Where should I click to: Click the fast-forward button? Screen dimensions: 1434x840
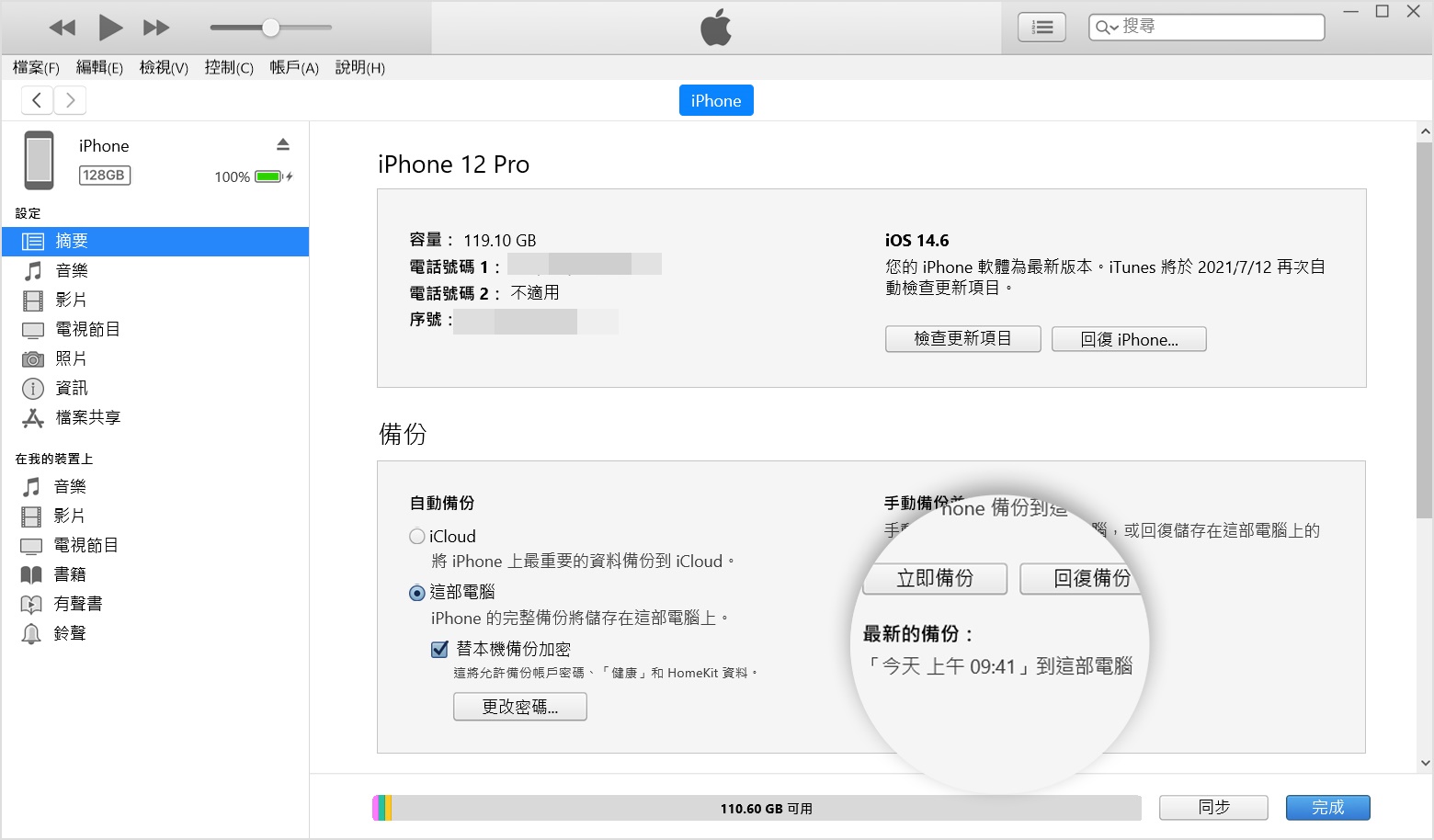[x=156, y=28]
